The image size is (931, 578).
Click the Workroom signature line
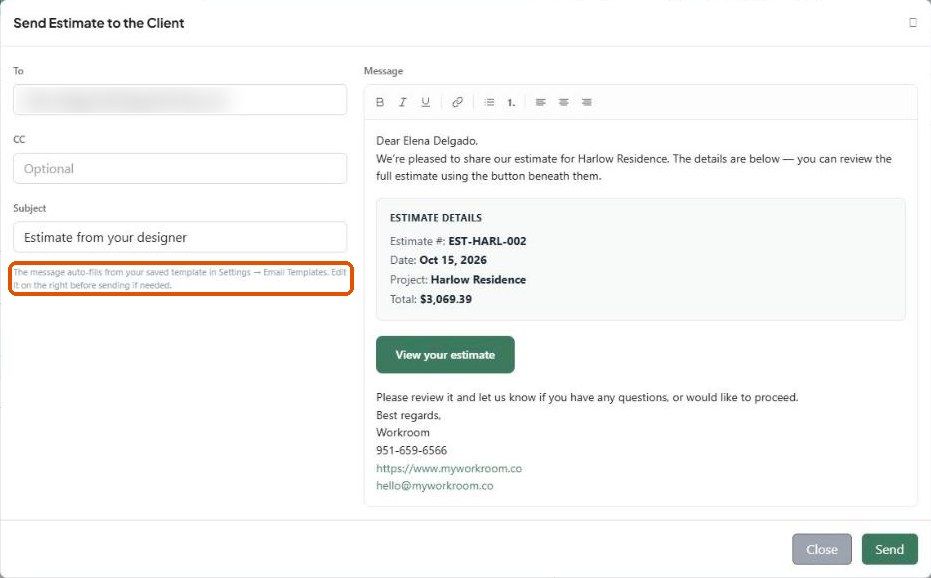coord(403,432)
